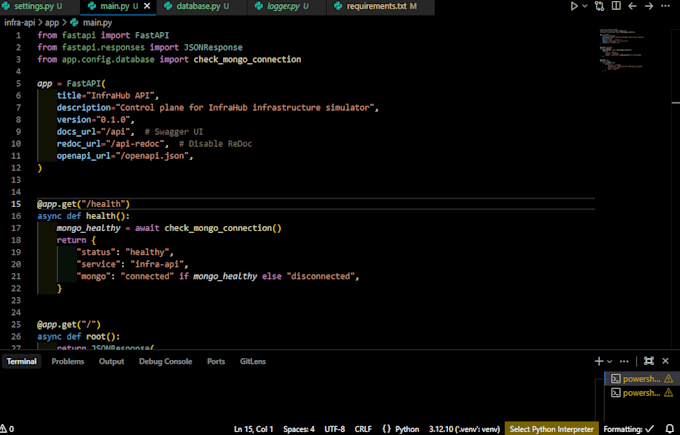Select the Terminal panel tab

pos(21,361)
